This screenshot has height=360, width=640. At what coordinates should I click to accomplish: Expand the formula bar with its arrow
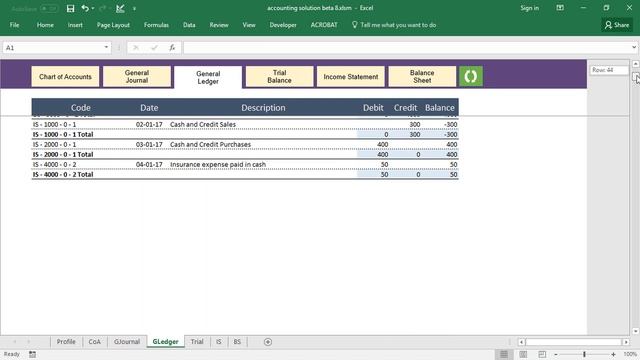(634, 47)
